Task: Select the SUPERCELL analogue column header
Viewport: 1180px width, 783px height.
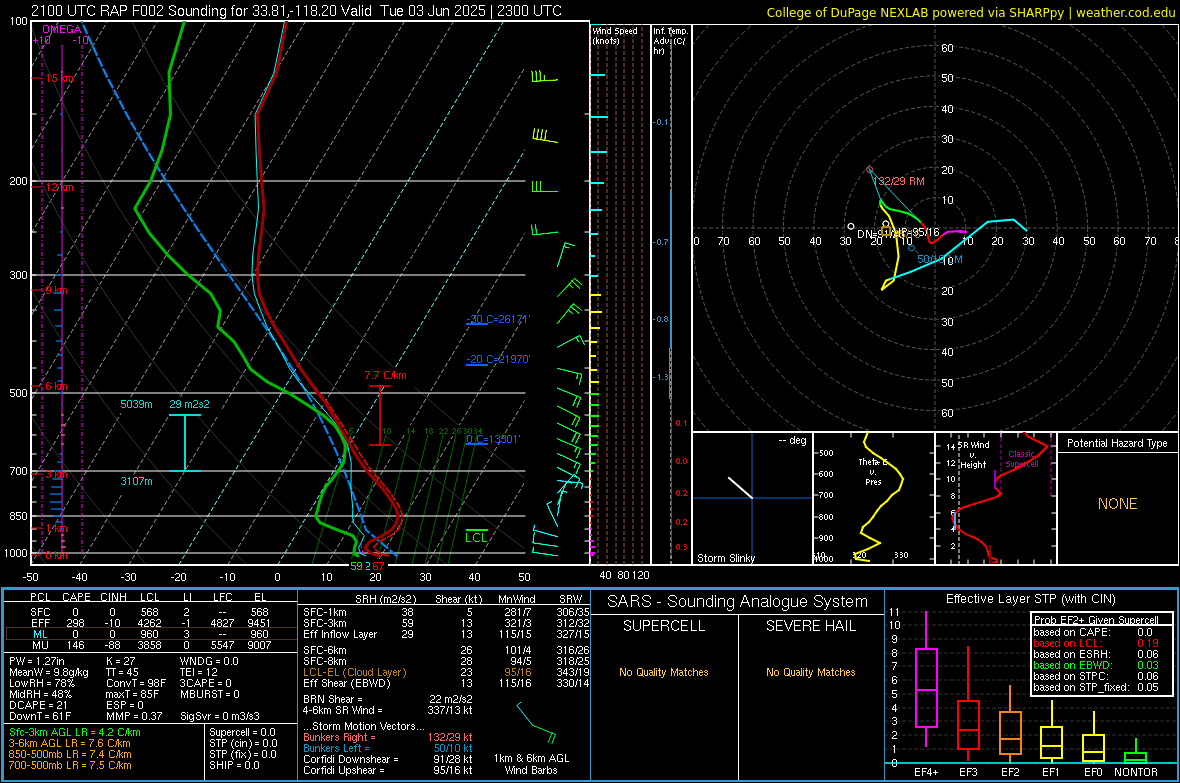Action: coord(664,626)
